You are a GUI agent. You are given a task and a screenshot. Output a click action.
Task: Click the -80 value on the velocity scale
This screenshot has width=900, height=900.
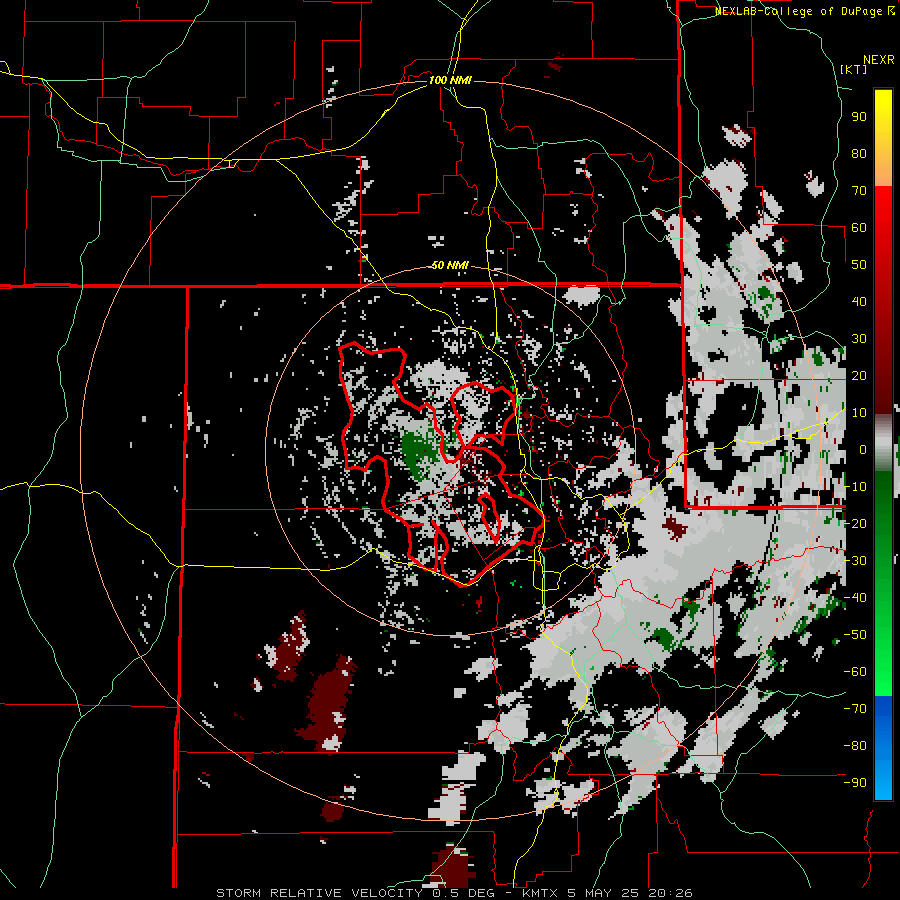(855, 746)
